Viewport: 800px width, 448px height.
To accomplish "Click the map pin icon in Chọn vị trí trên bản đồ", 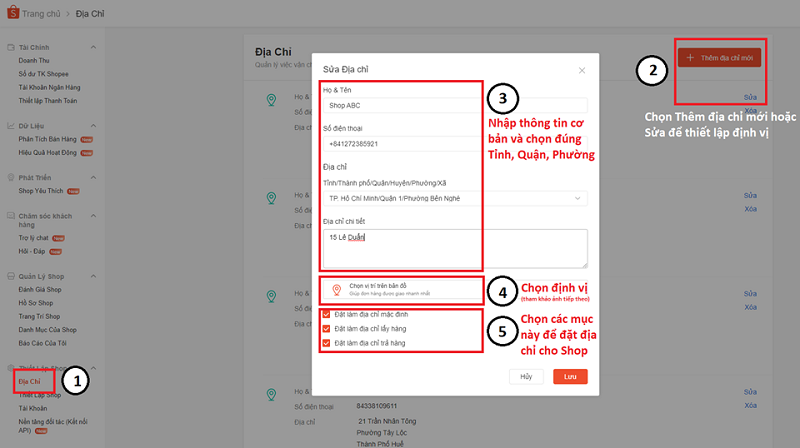I will (x=336, y=290).
